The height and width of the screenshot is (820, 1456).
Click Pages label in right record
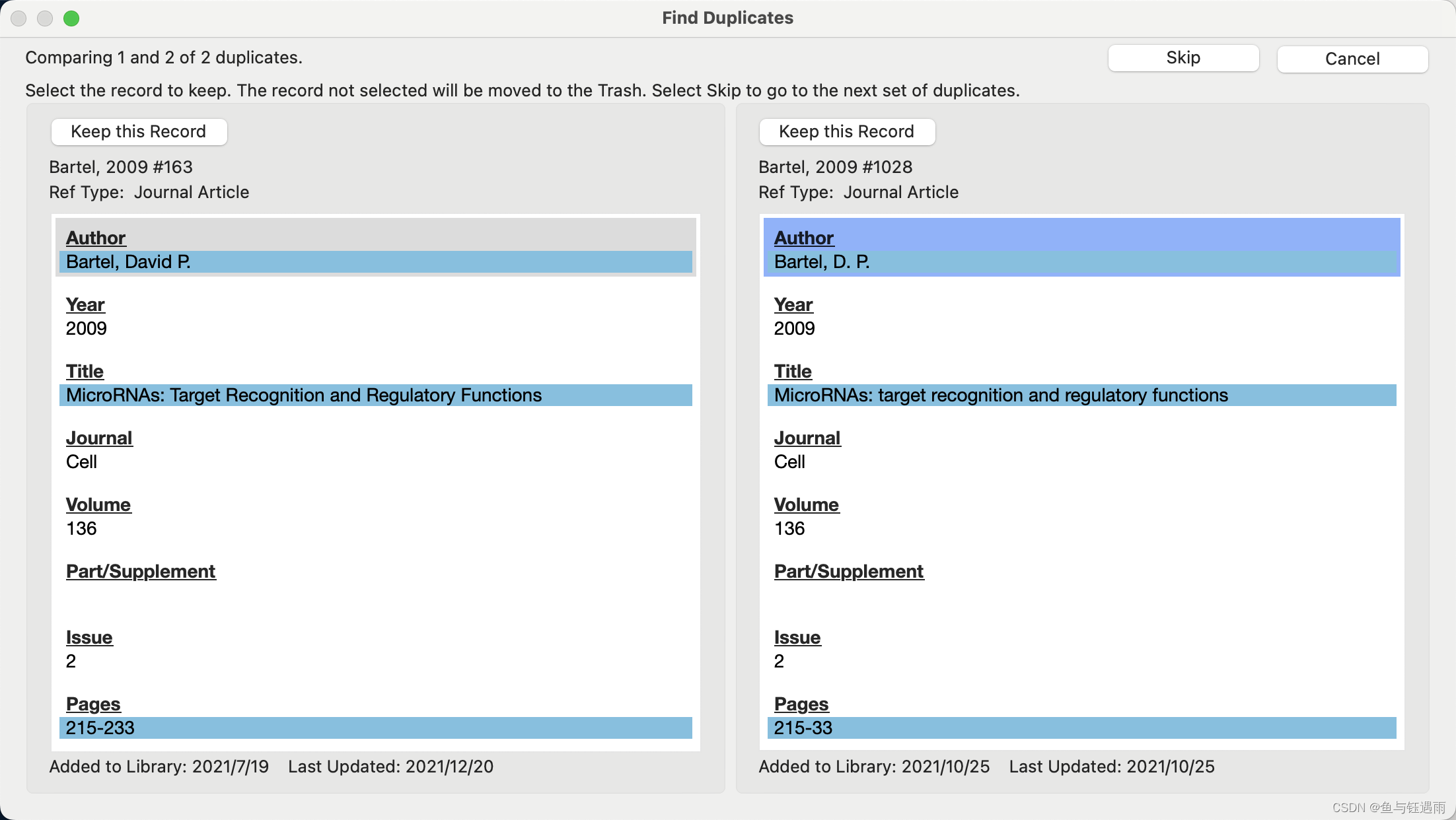[x=801, y=704]
